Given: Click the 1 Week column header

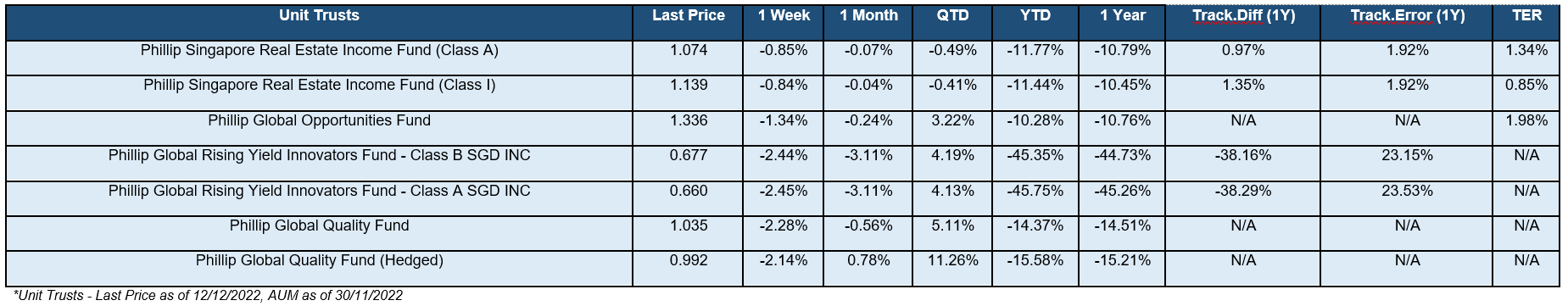Looking at the screenshot, I should pyautogui.click(x=784, y=15).
